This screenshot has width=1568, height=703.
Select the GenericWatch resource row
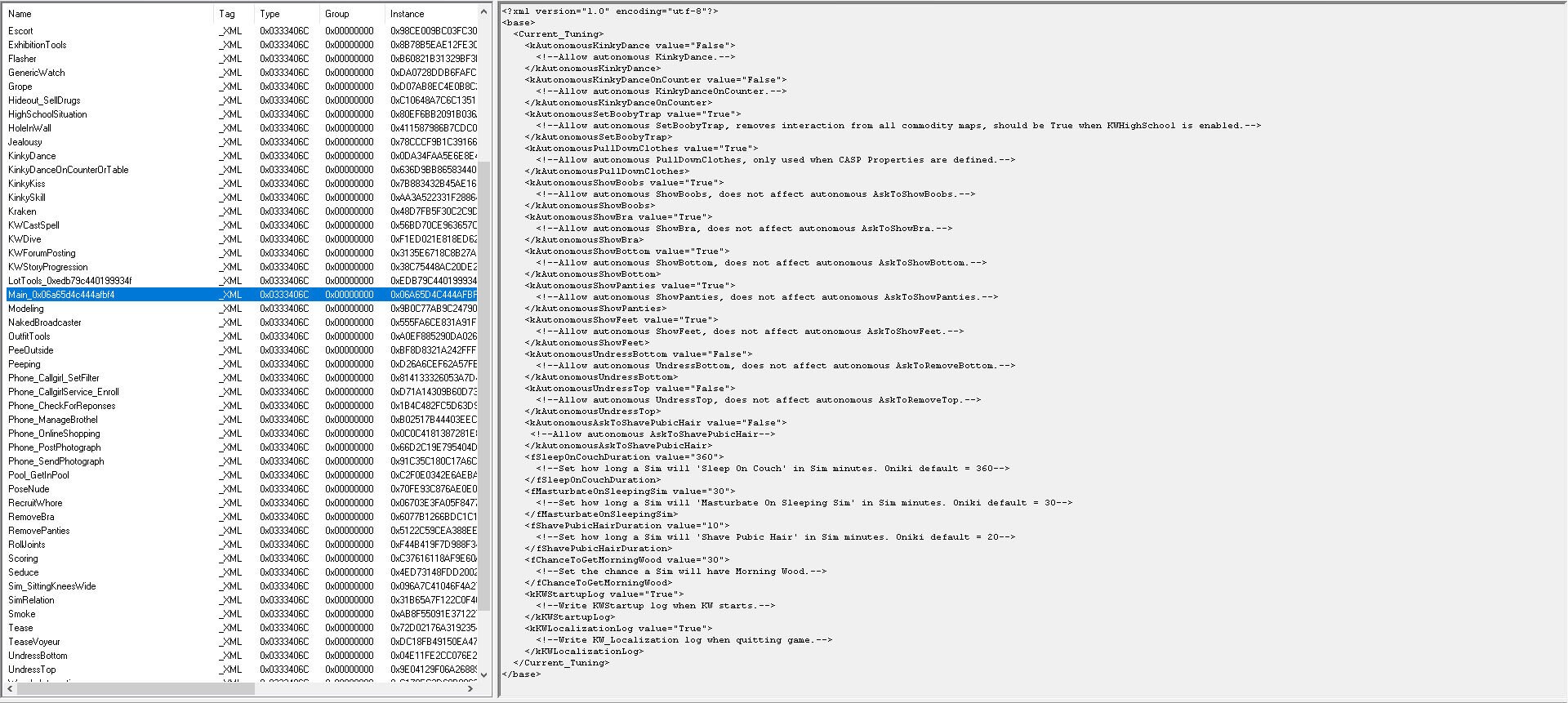pyautogui.click(x=242, y=73)
